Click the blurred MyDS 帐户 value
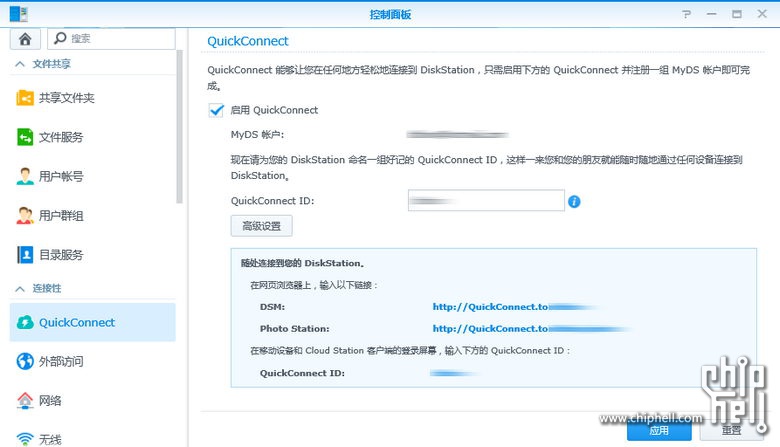This screenshot has width=780, height=447. click(x=457, y=134)
